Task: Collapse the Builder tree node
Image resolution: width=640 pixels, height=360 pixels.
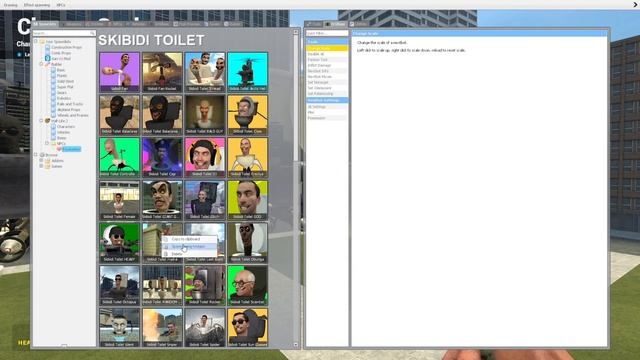Action: click(41, 64)
